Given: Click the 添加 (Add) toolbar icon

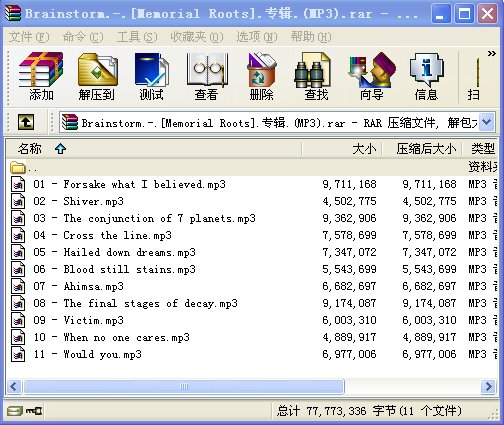Looking at the screenshot, I should [41, 76].
